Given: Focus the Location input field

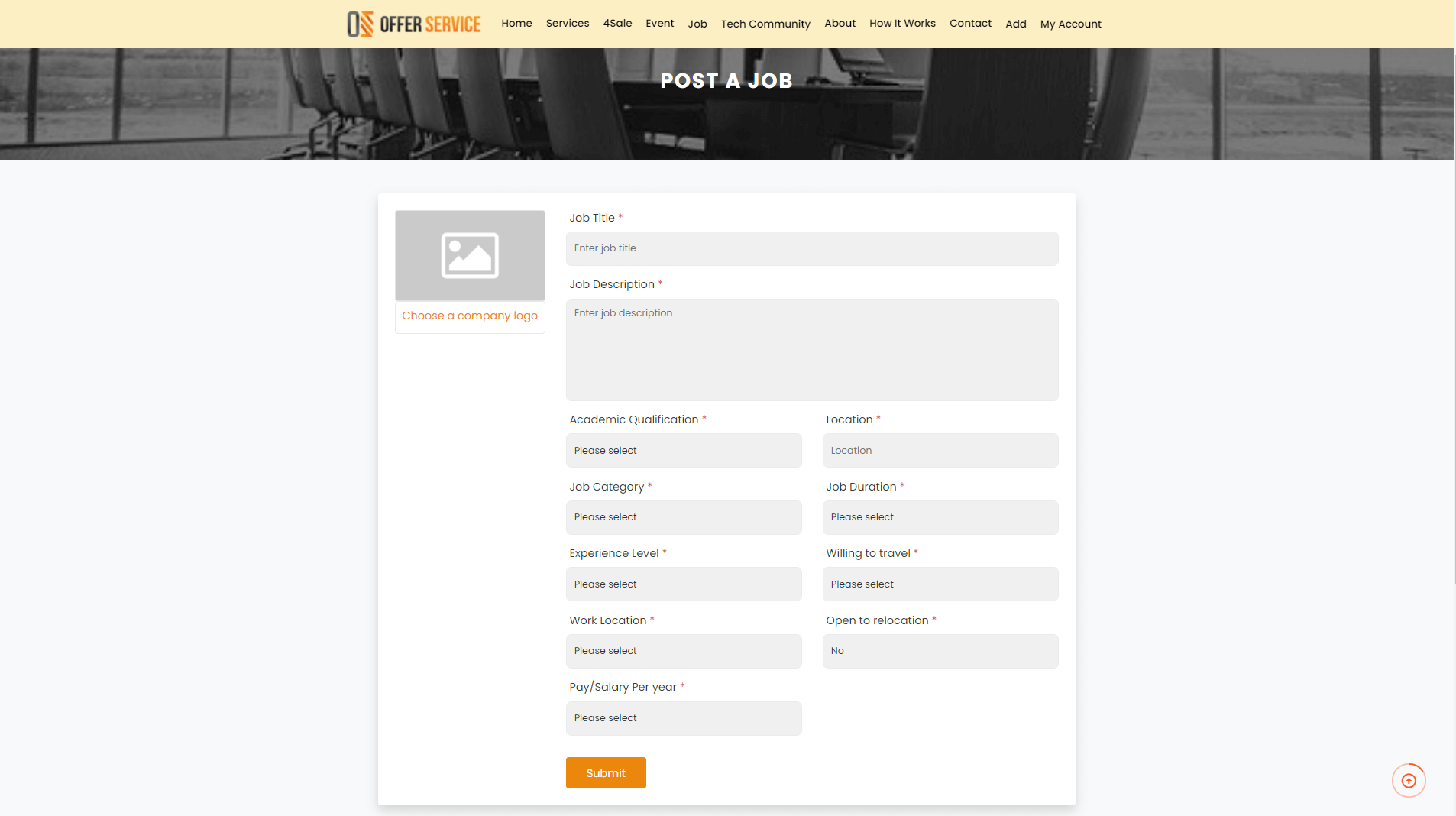Looking at the screenshot, I should coord(940,451).
